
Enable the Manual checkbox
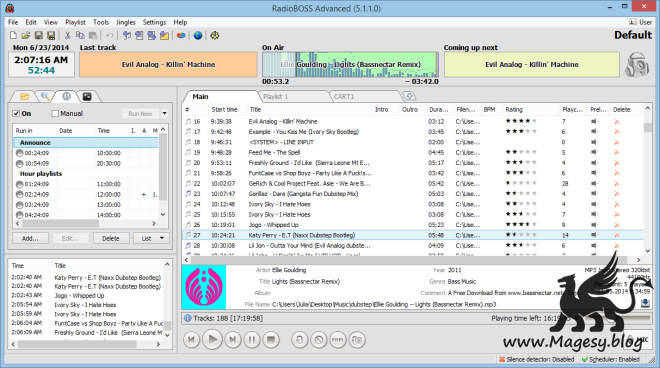(55, 114)
